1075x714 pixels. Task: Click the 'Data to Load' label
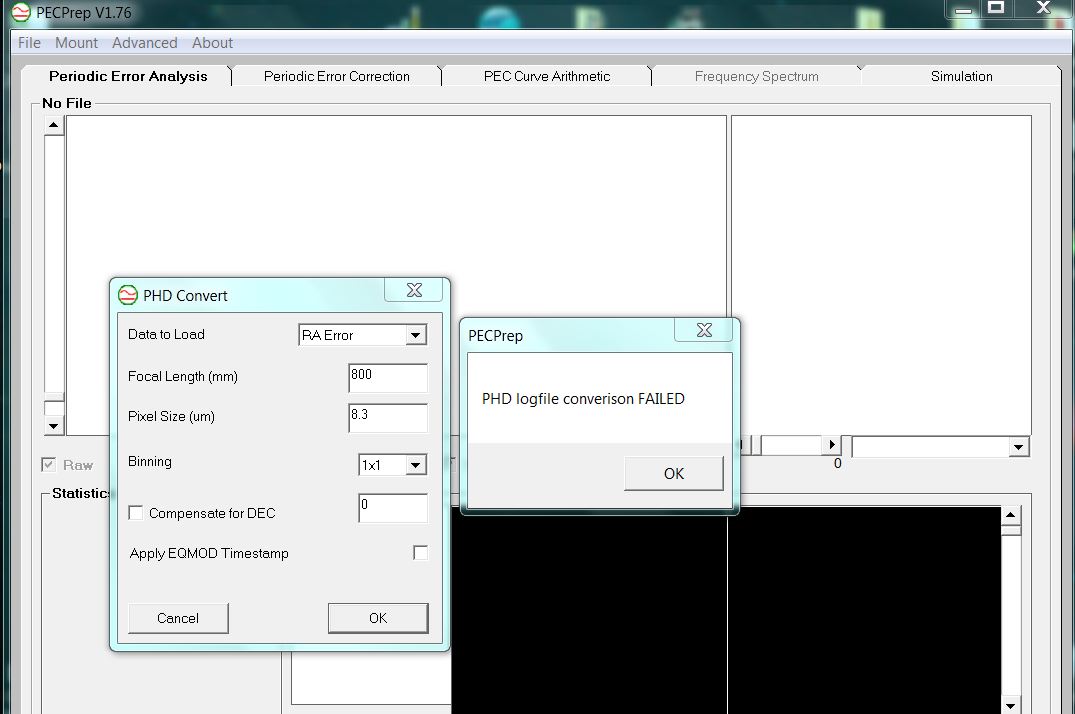[x=167, y=334]
